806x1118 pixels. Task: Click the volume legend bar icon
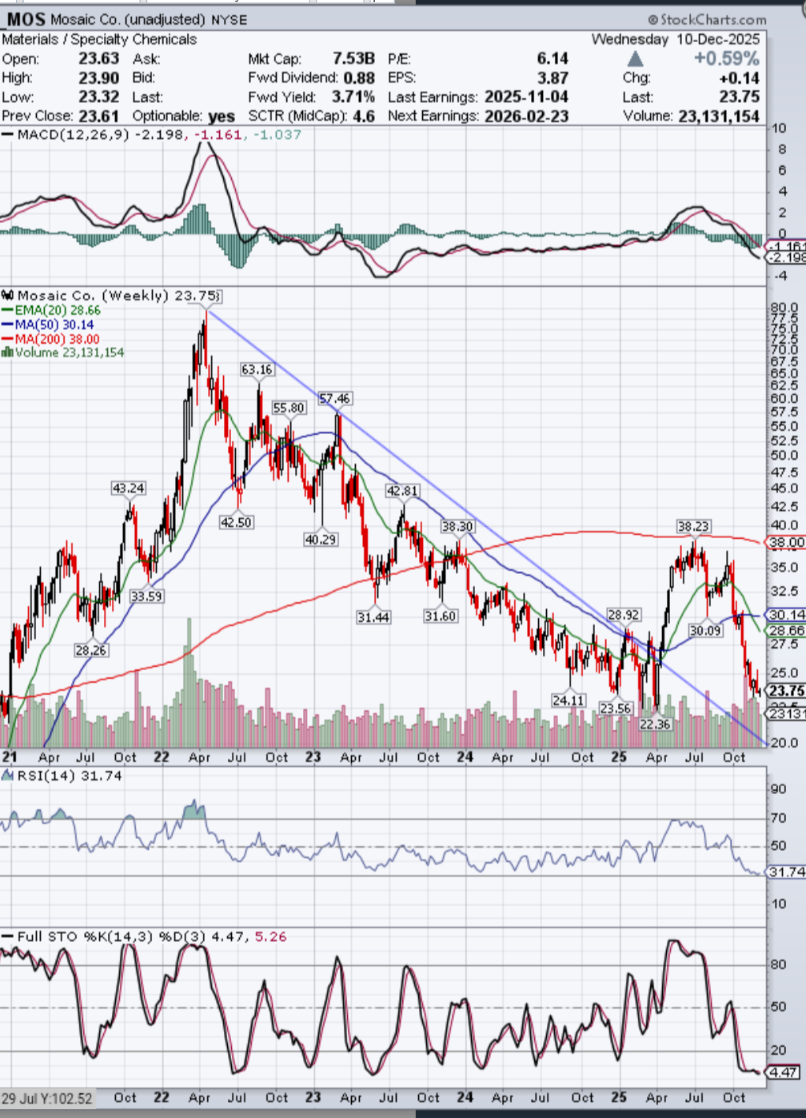7,352
